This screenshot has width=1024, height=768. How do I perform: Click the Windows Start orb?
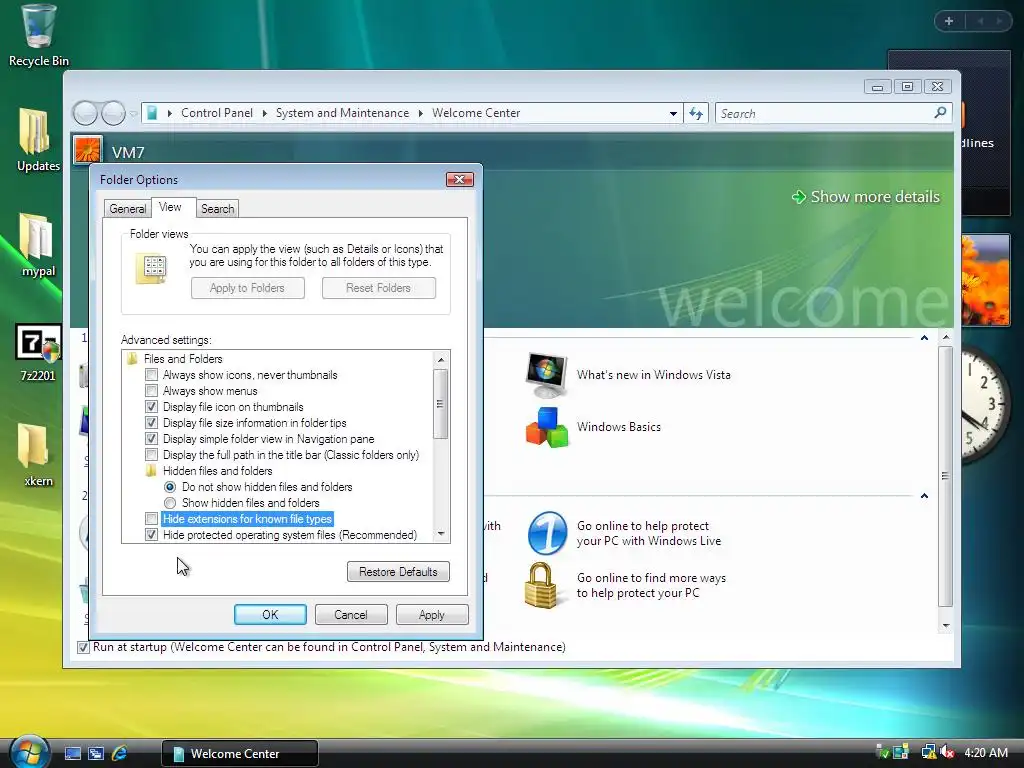coord(30,752)
